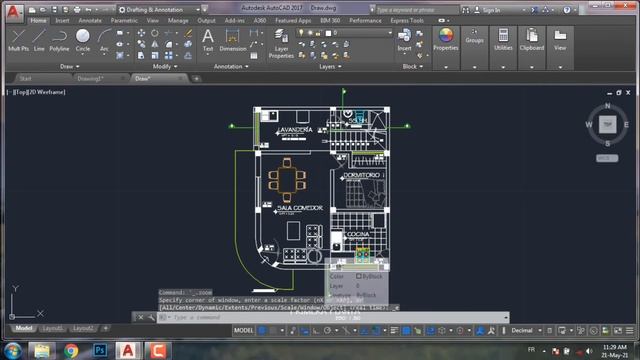Select the Circle tool
This screenshot has height=360, width=640.
83,40
